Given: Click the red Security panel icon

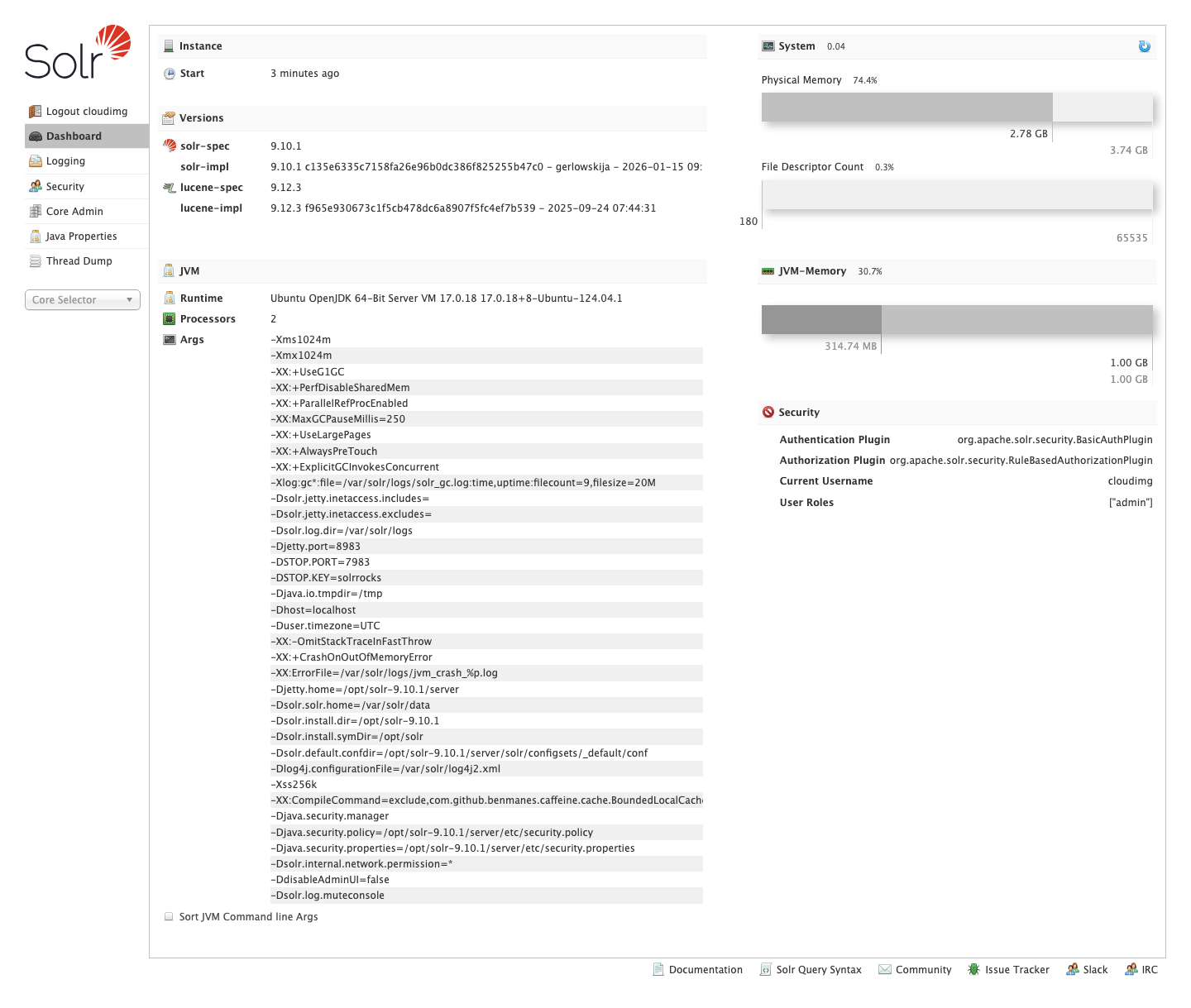Looking at the screenshot, I should pyautogui.click(x=768, y=412).
